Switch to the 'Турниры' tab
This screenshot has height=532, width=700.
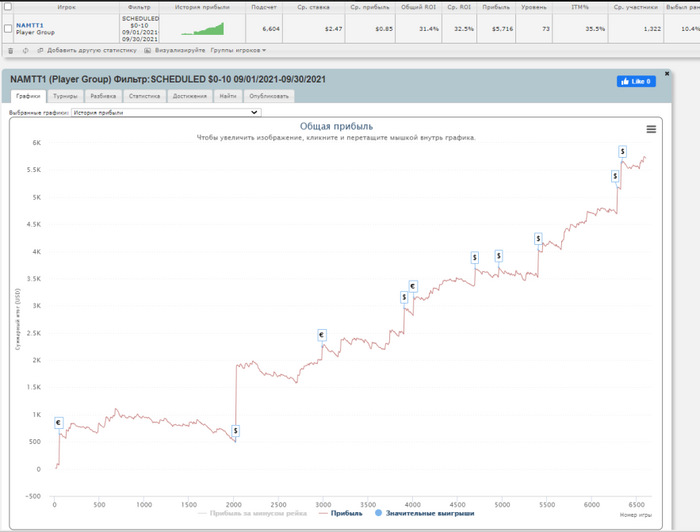[x=65, y=96]
